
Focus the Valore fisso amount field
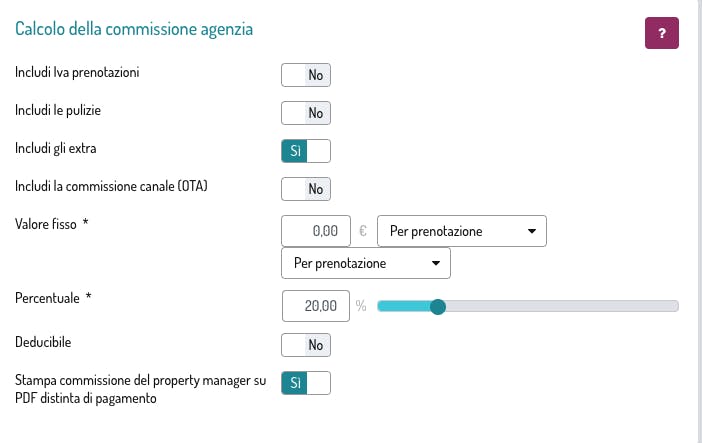click(316, 231)
